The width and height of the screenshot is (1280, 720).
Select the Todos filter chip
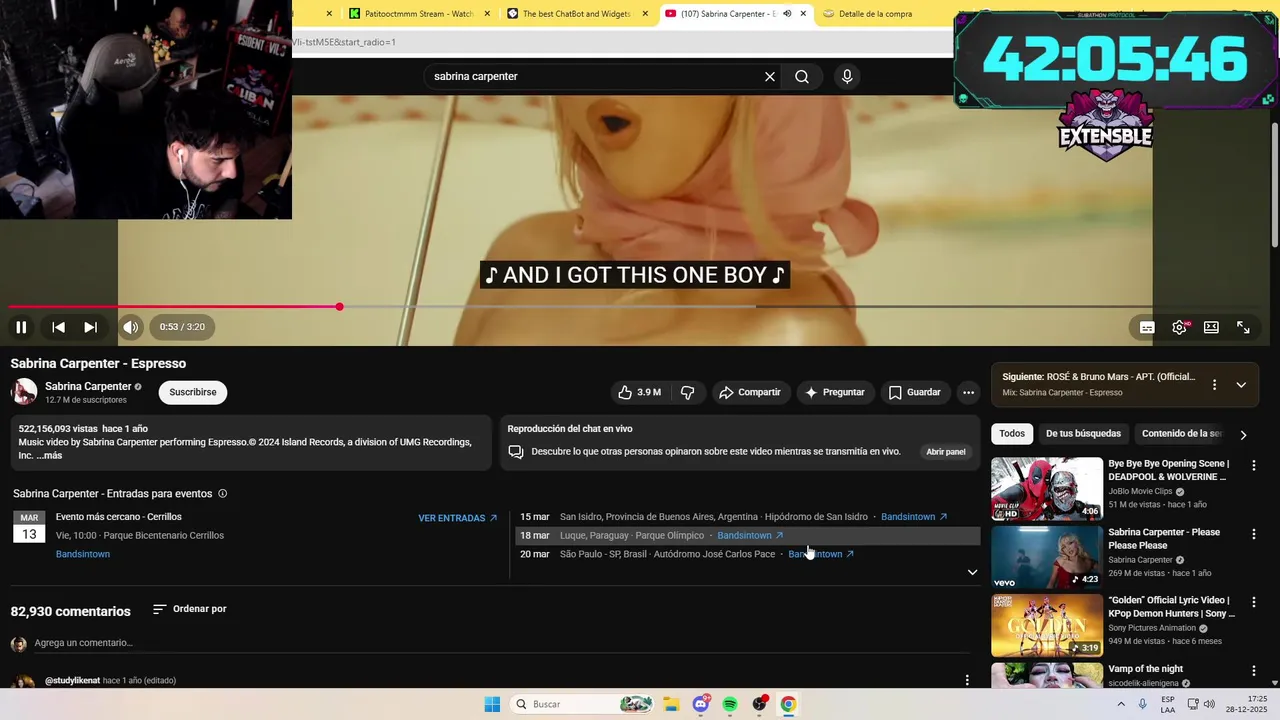pos(1012,433)
